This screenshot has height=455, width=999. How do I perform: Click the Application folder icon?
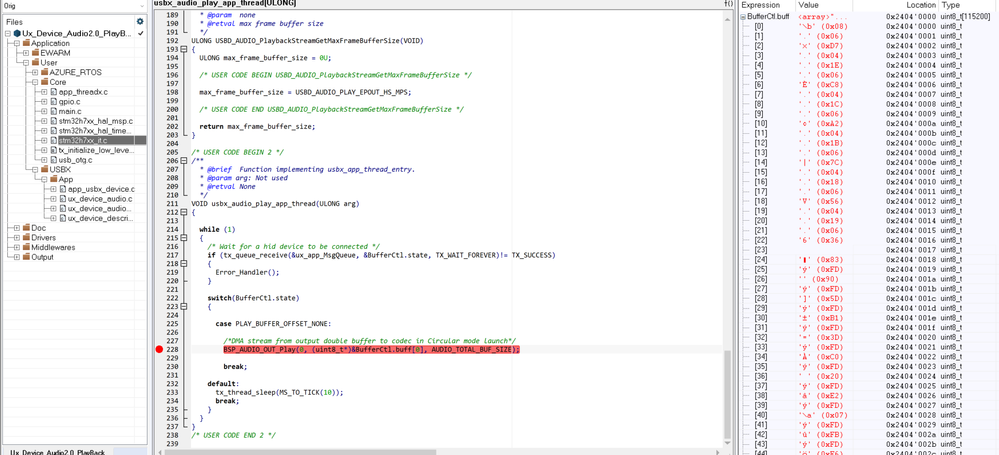(x=26, y=43)
